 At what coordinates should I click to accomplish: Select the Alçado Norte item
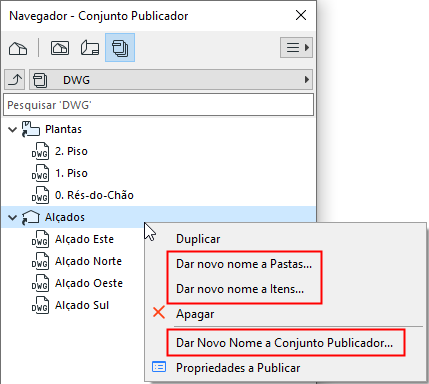click(x=88, y=261)
